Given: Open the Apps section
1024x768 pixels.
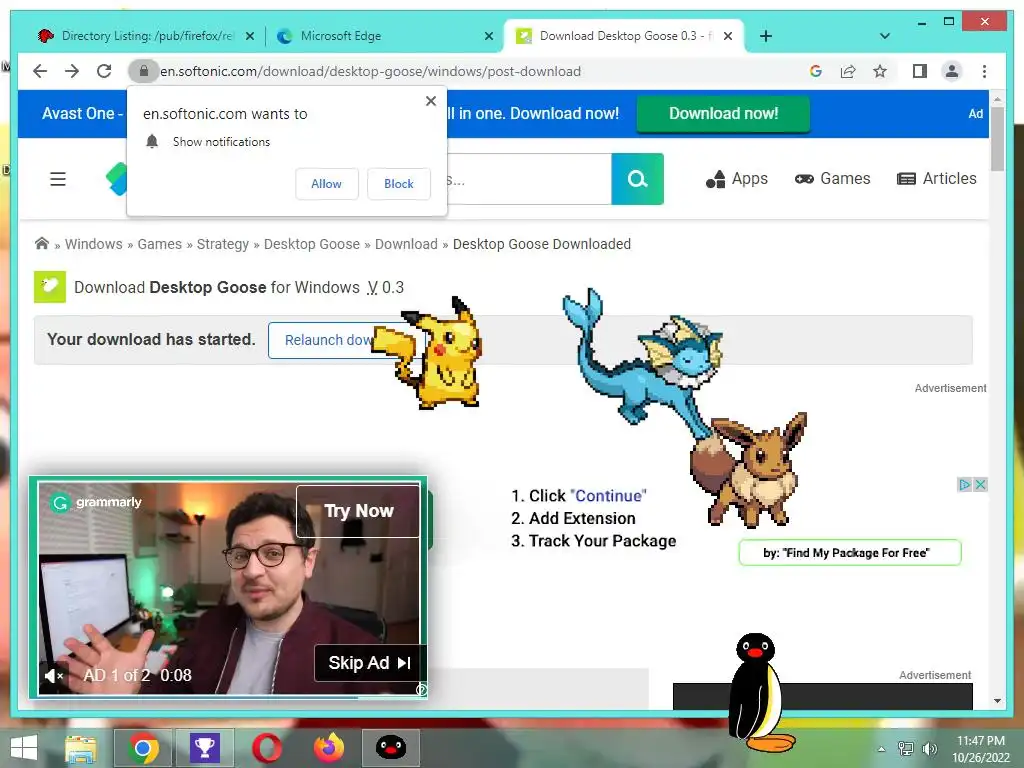Looking at the screenshot, I should (737, 178).
